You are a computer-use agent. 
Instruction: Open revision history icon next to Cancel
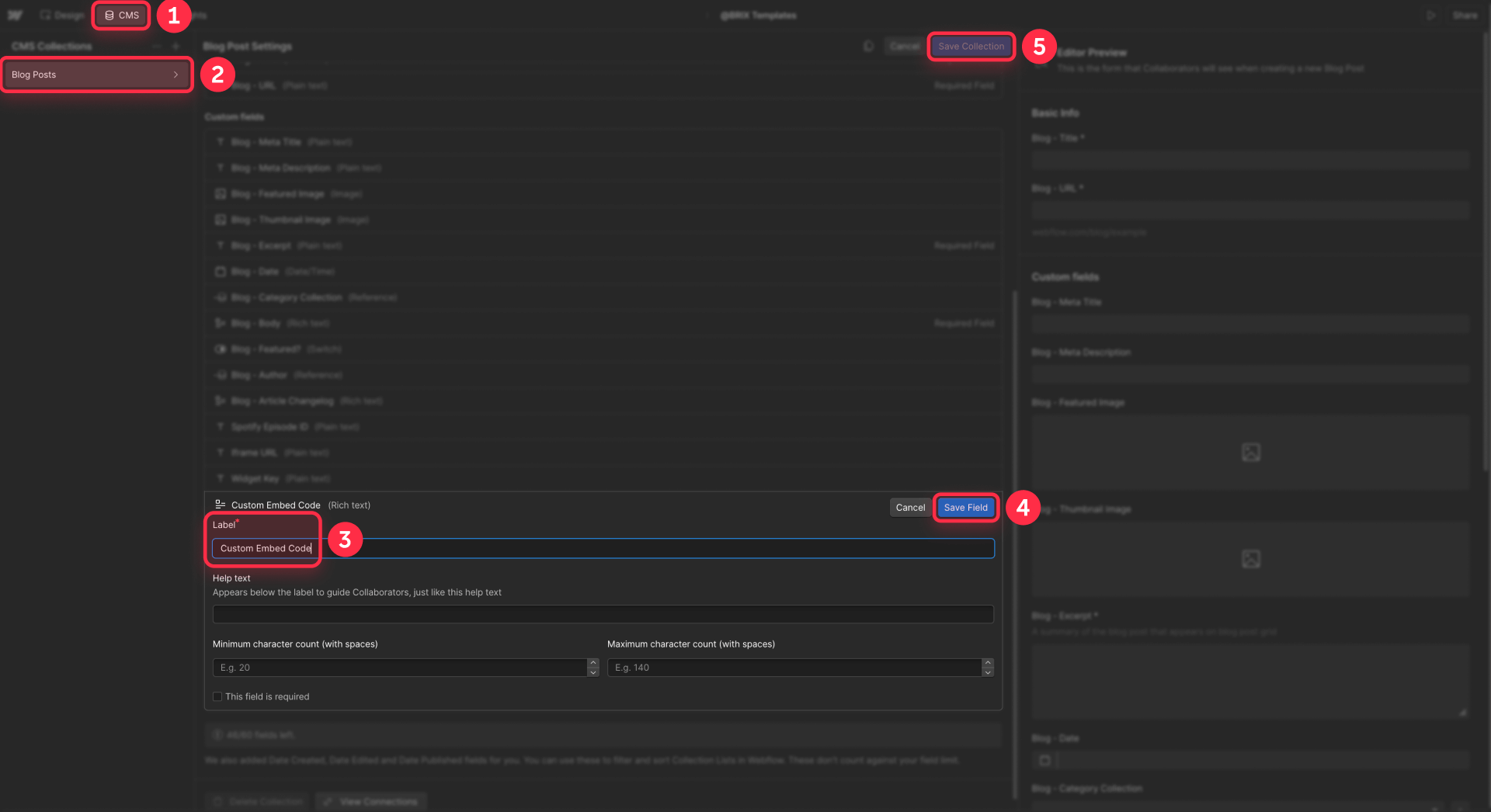pos(868,46)
